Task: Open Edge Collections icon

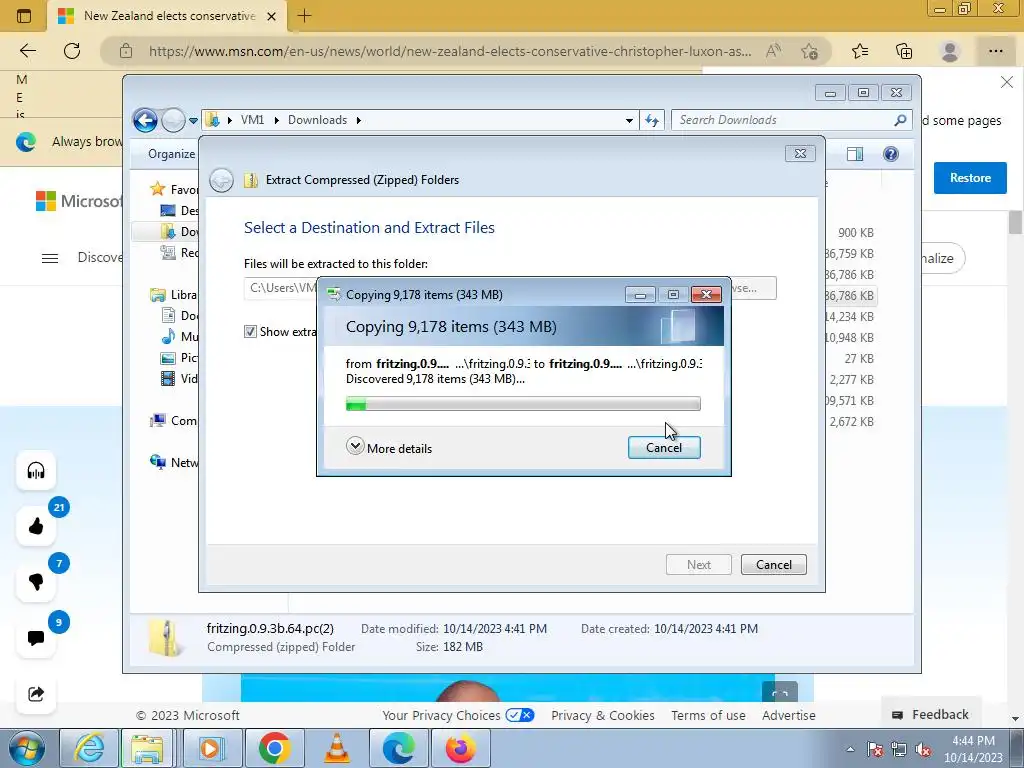Action: pos(904,51)
